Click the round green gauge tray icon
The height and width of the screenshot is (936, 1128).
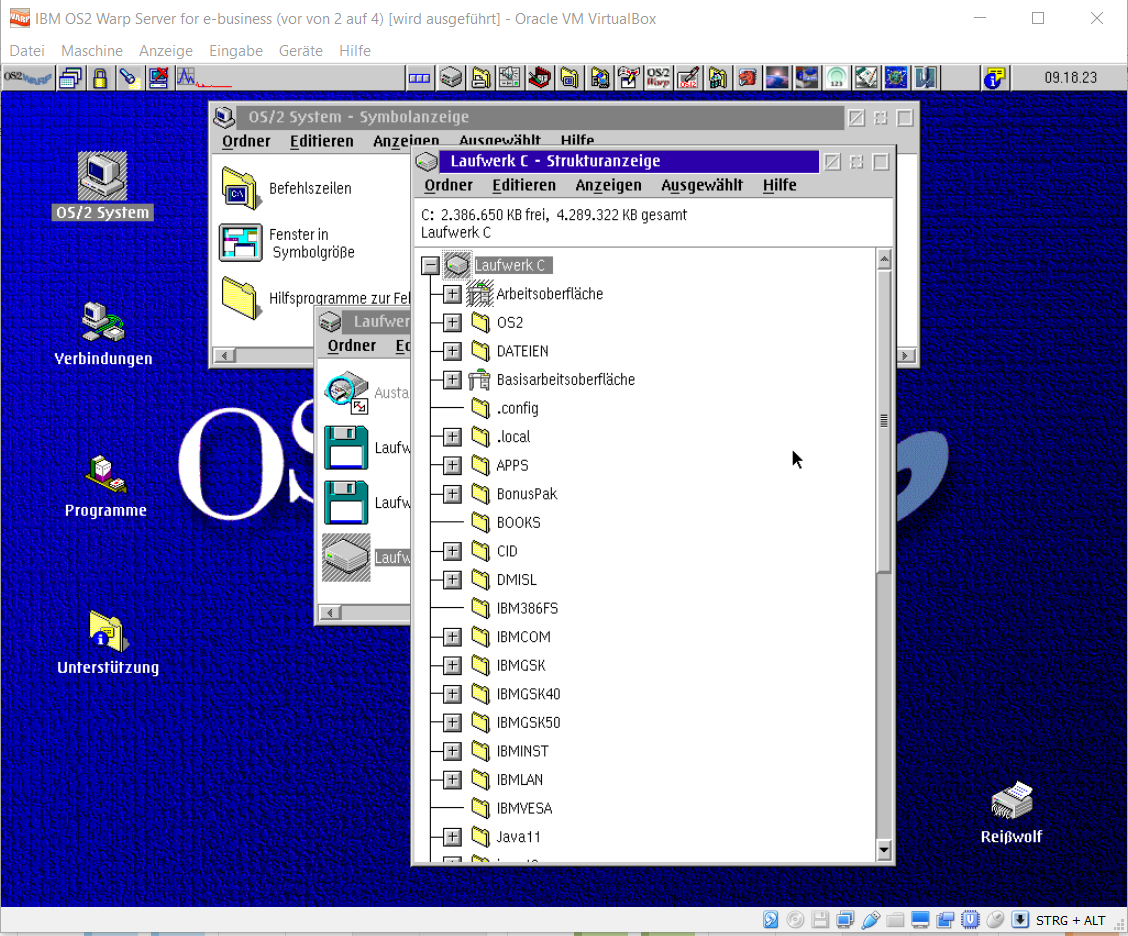pos(836,78)
